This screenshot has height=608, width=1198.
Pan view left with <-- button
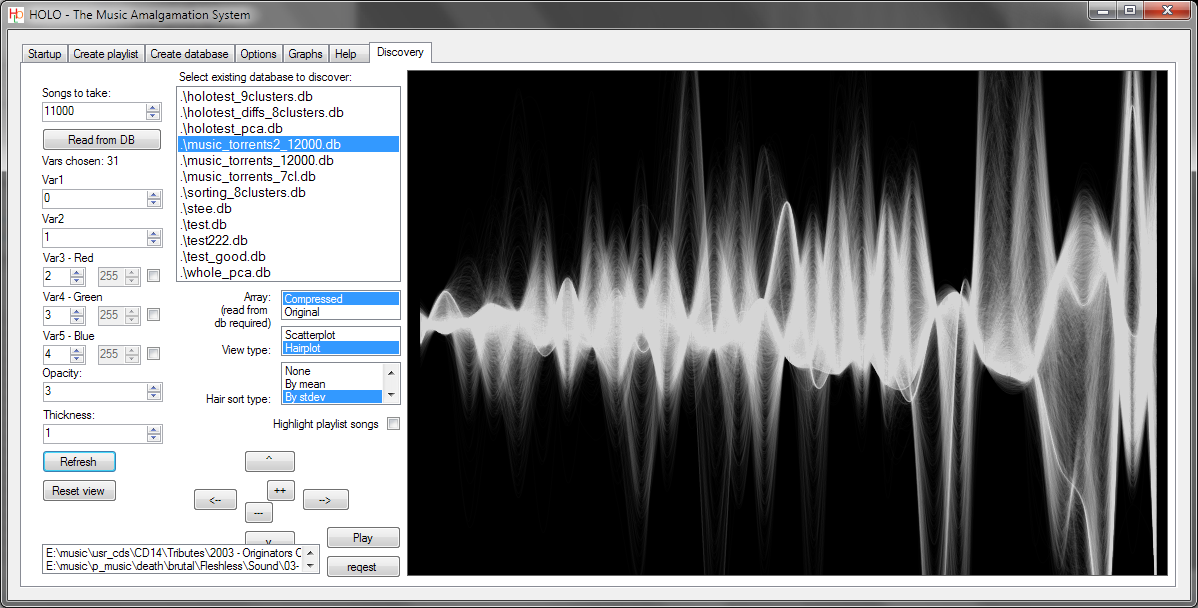coord(215,500)
